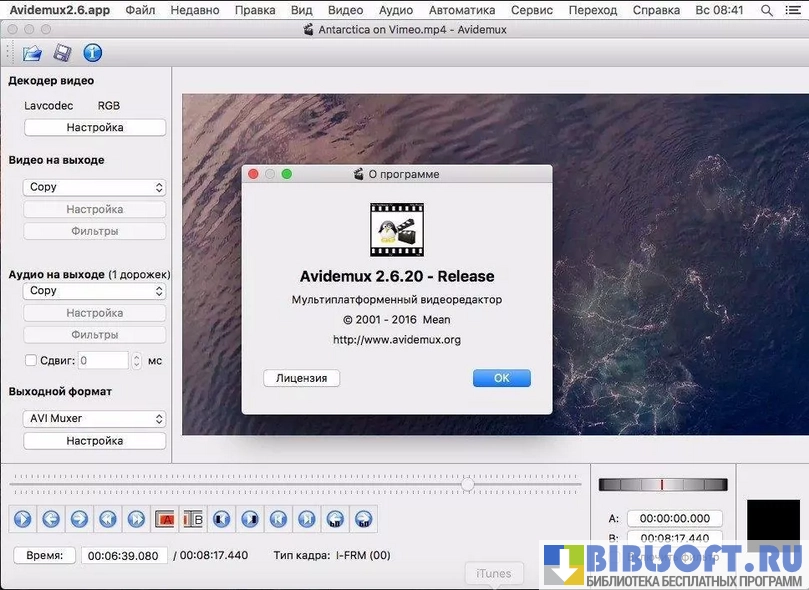Click the Save Video floppy icon
This screenshot has height=590, width=809.
point(62,53)
